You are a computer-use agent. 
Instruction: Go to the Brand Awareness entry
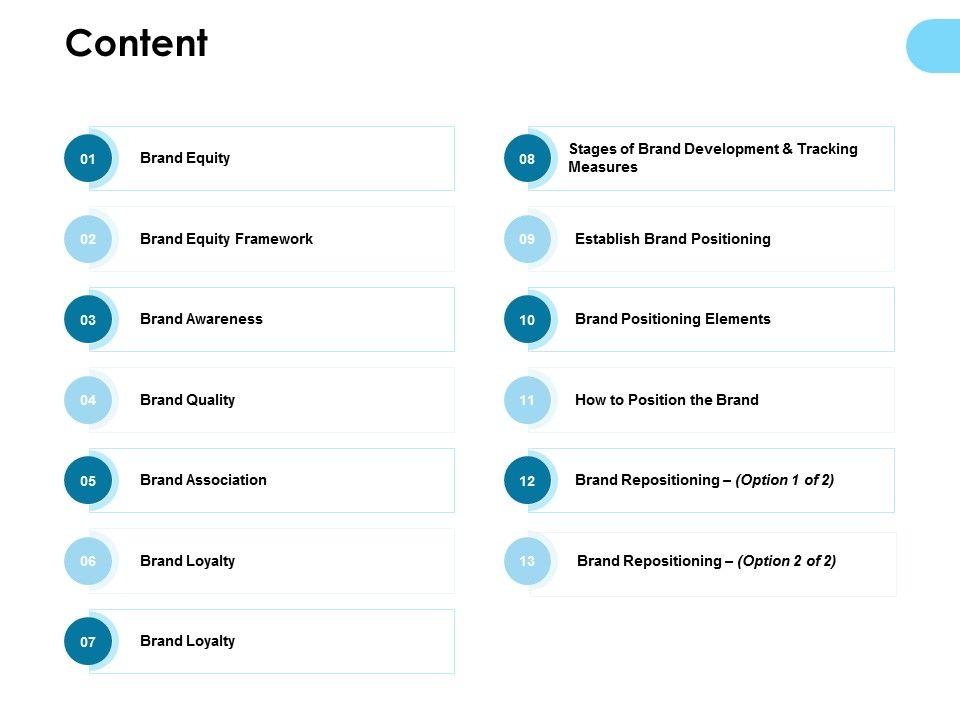(x=201, y=319)
